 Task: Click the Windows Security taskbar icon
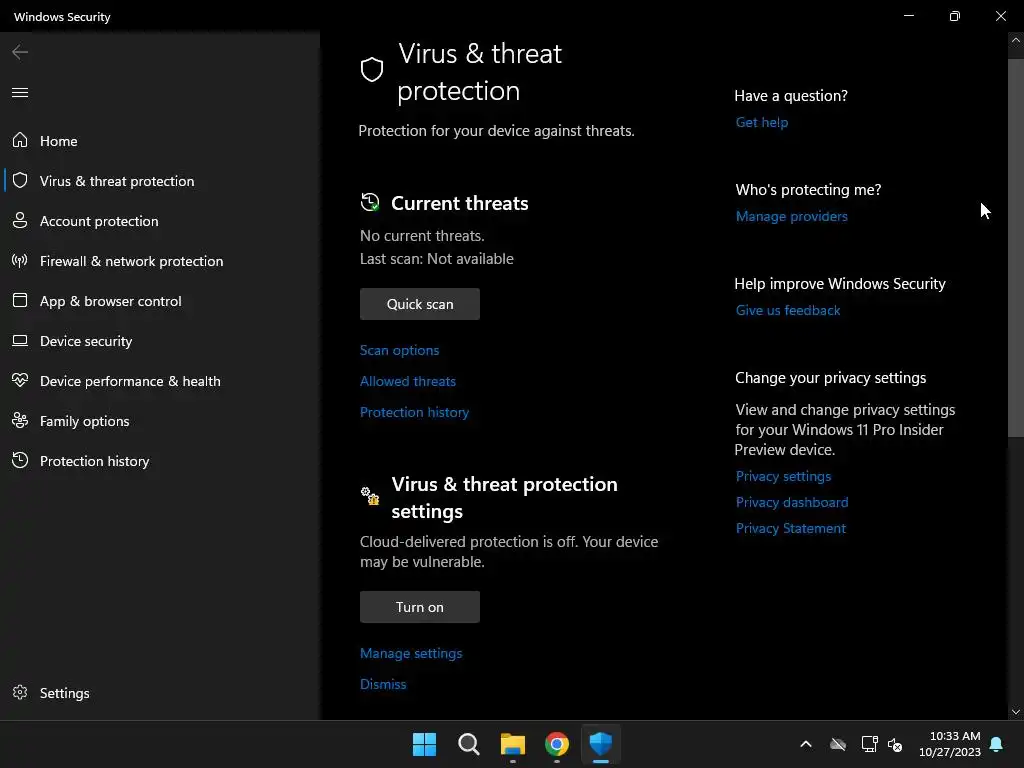point(600,744)
